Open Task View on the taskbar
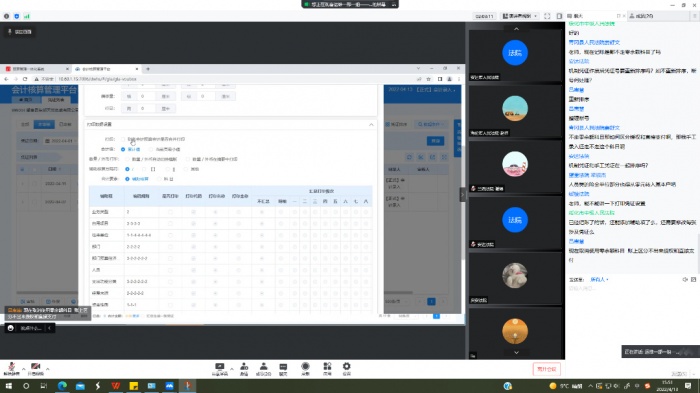The width and height of the screenshot is (700, 393). coord(44,385)
